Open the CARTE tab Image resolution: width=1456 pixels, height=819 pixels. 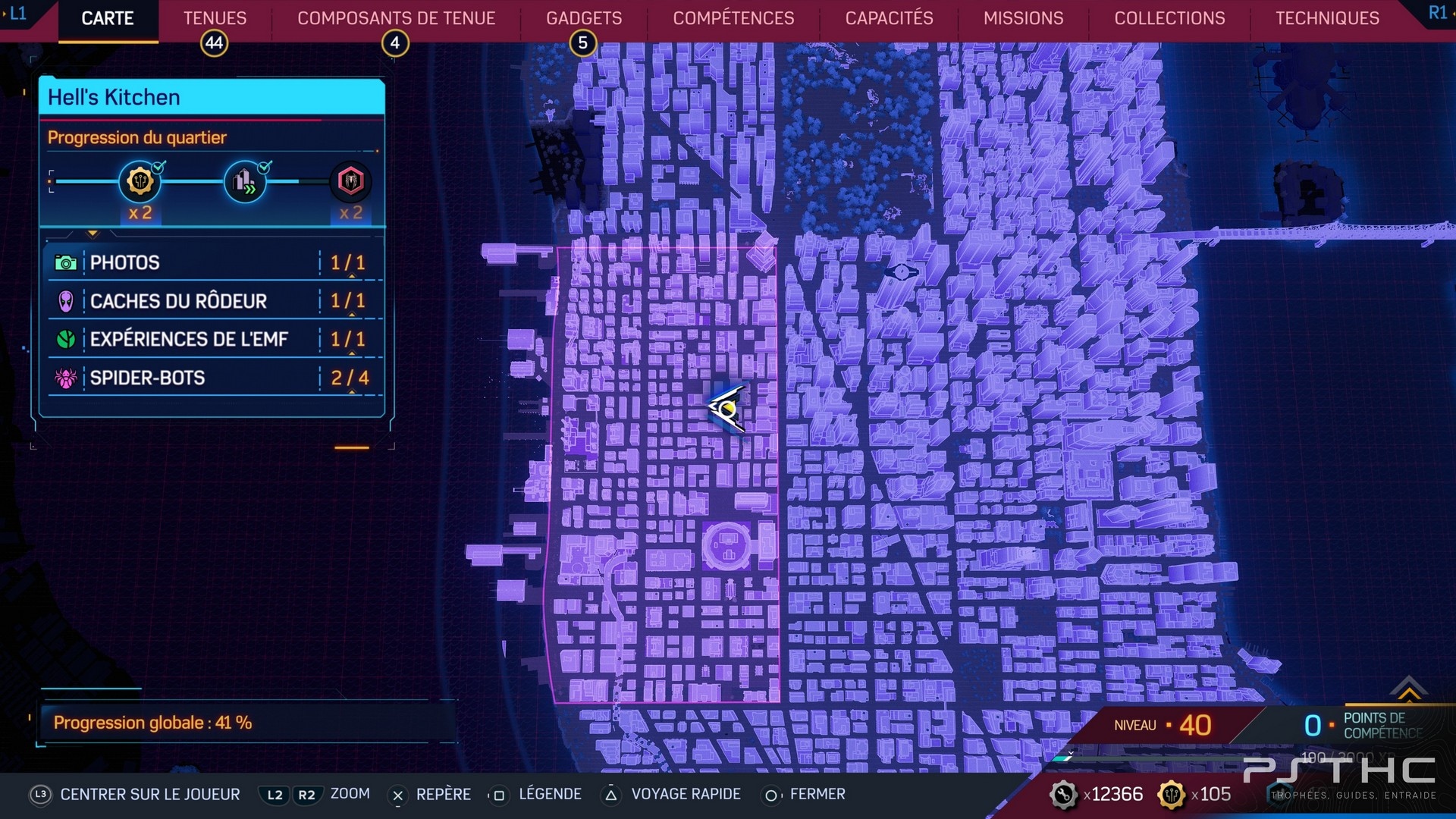108,18
